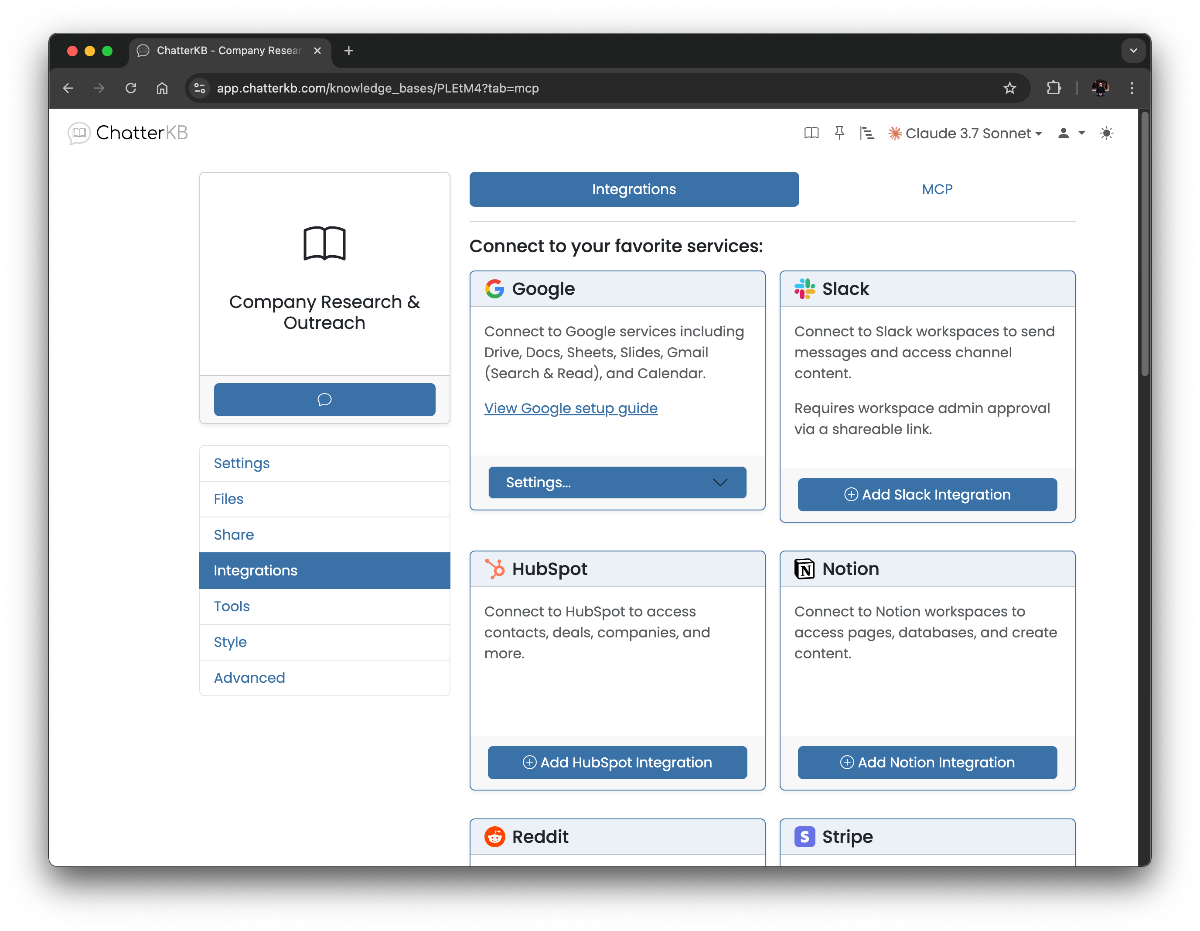This screenshot has width=1200, height=931.
Task: Select Integrations in the sidebar
Action: point(325,570)
